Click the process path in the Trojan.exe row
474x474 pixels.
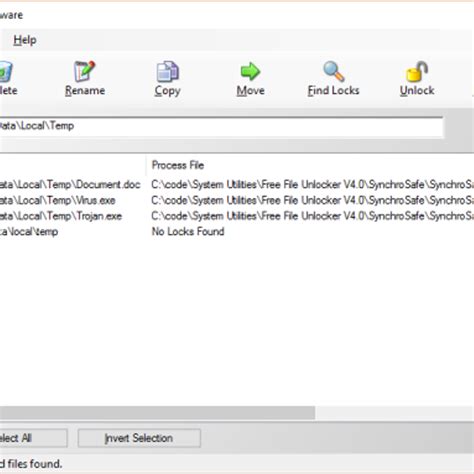[x=312, y=216]
